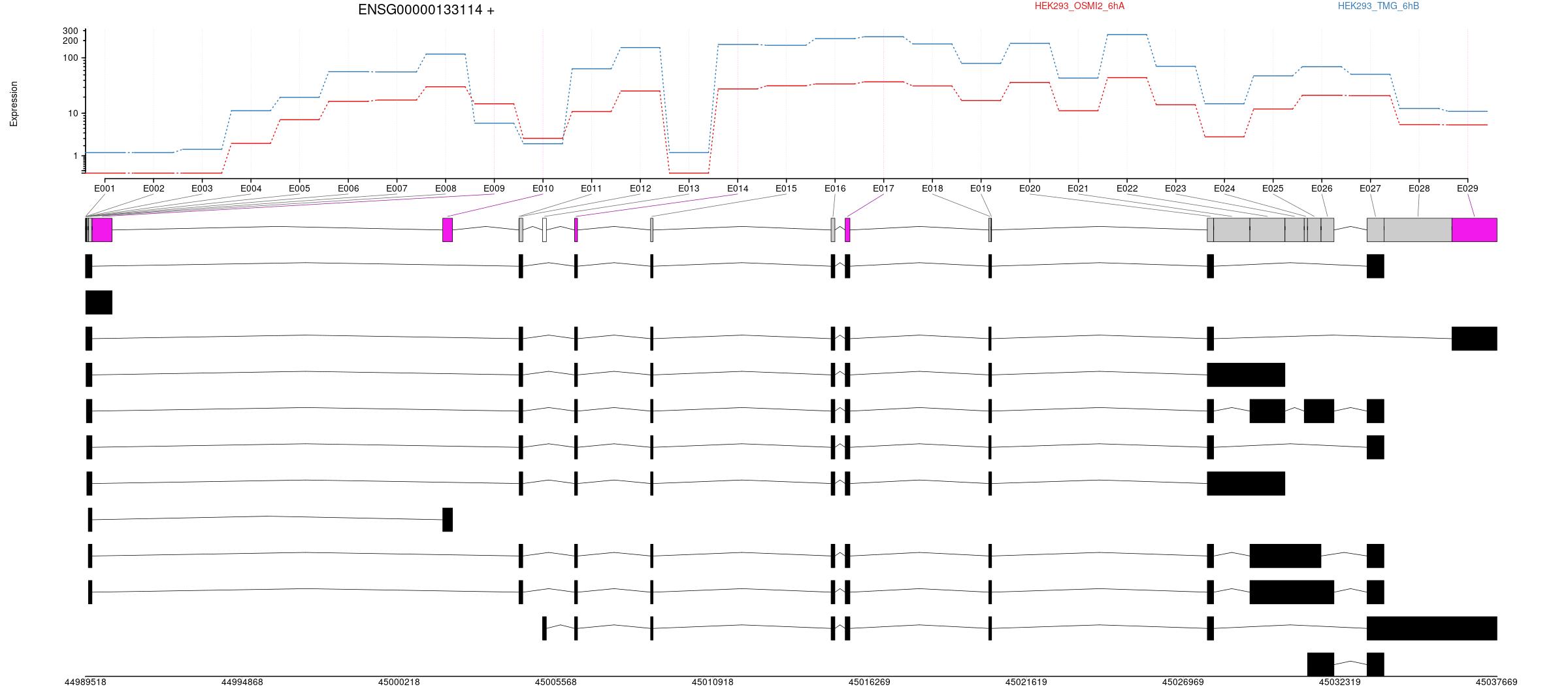
Task: Select exon label E004
Action: tap(251, 188)
